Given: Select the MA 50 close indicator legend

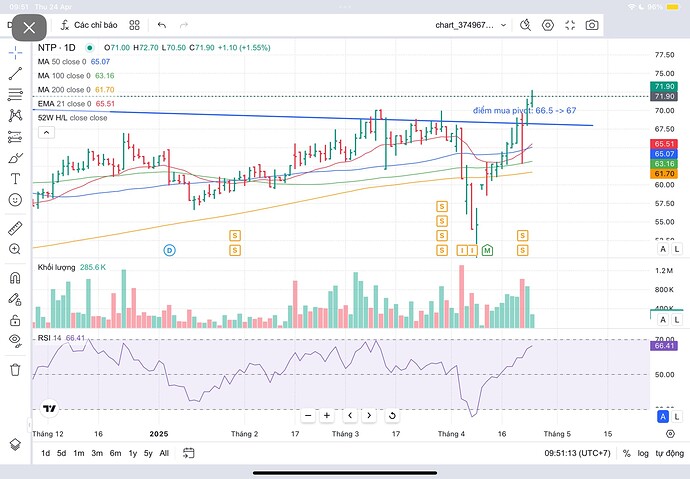Looking at the screenshot, I should [73, 62].
